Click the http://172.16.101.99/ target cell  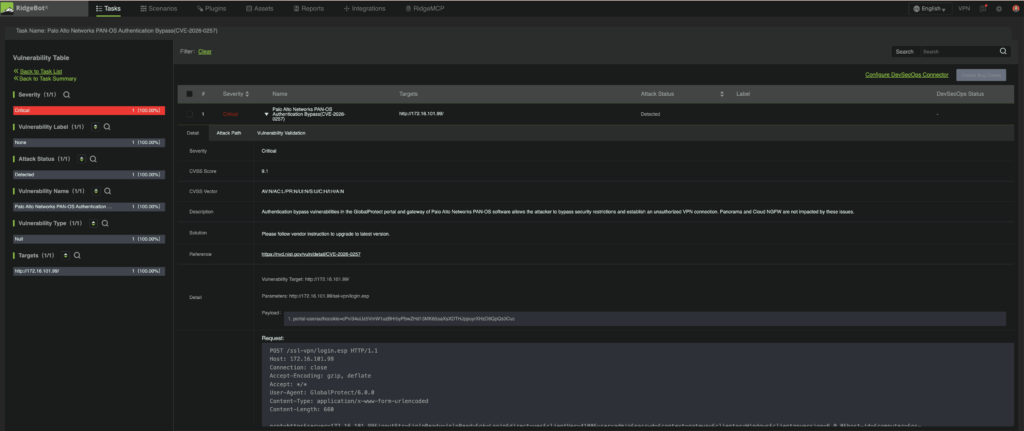coord(421,114)
